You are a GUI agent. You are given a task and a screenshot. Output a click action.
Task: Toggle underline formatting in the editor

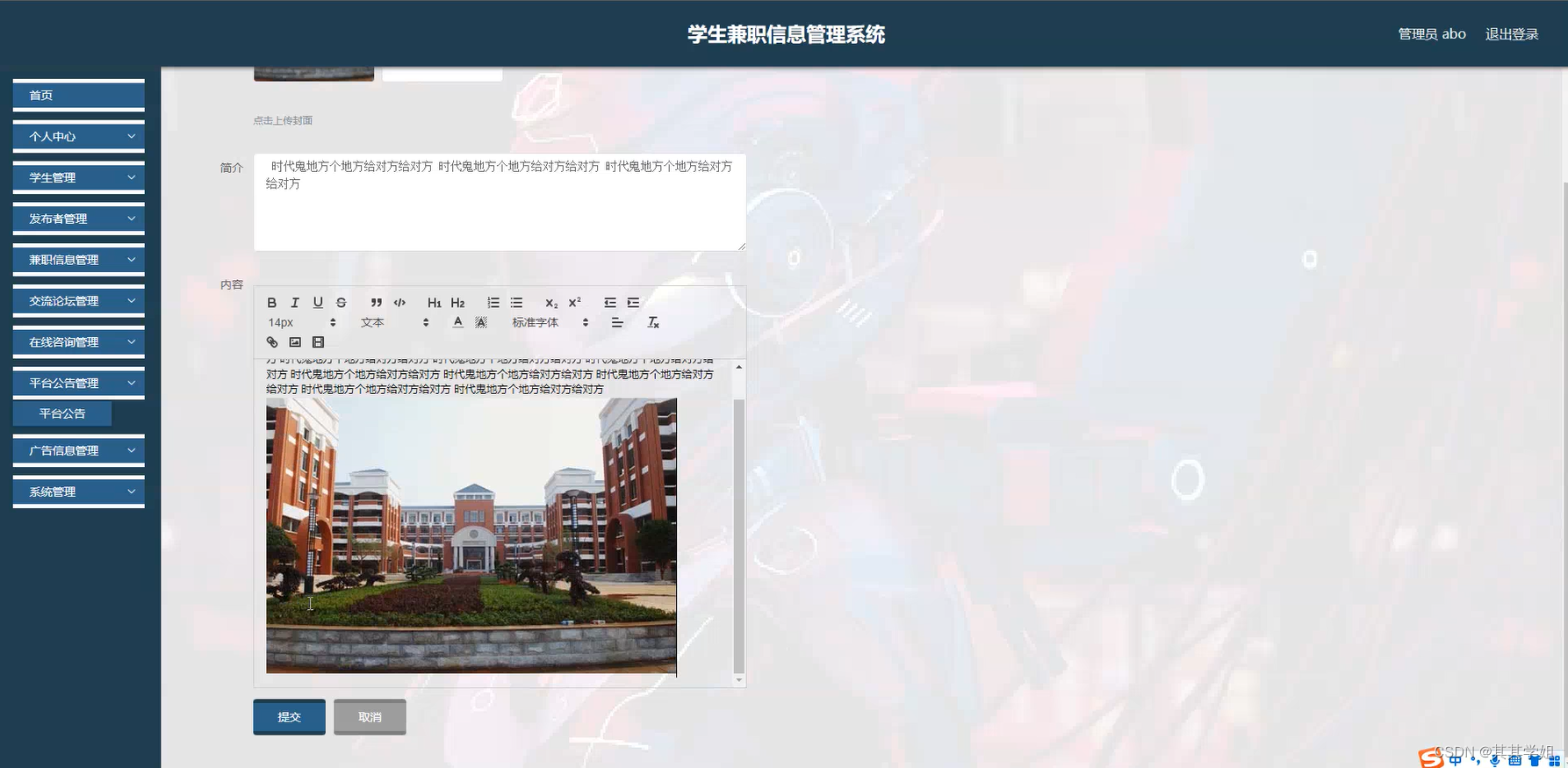(x=318, y=303)
